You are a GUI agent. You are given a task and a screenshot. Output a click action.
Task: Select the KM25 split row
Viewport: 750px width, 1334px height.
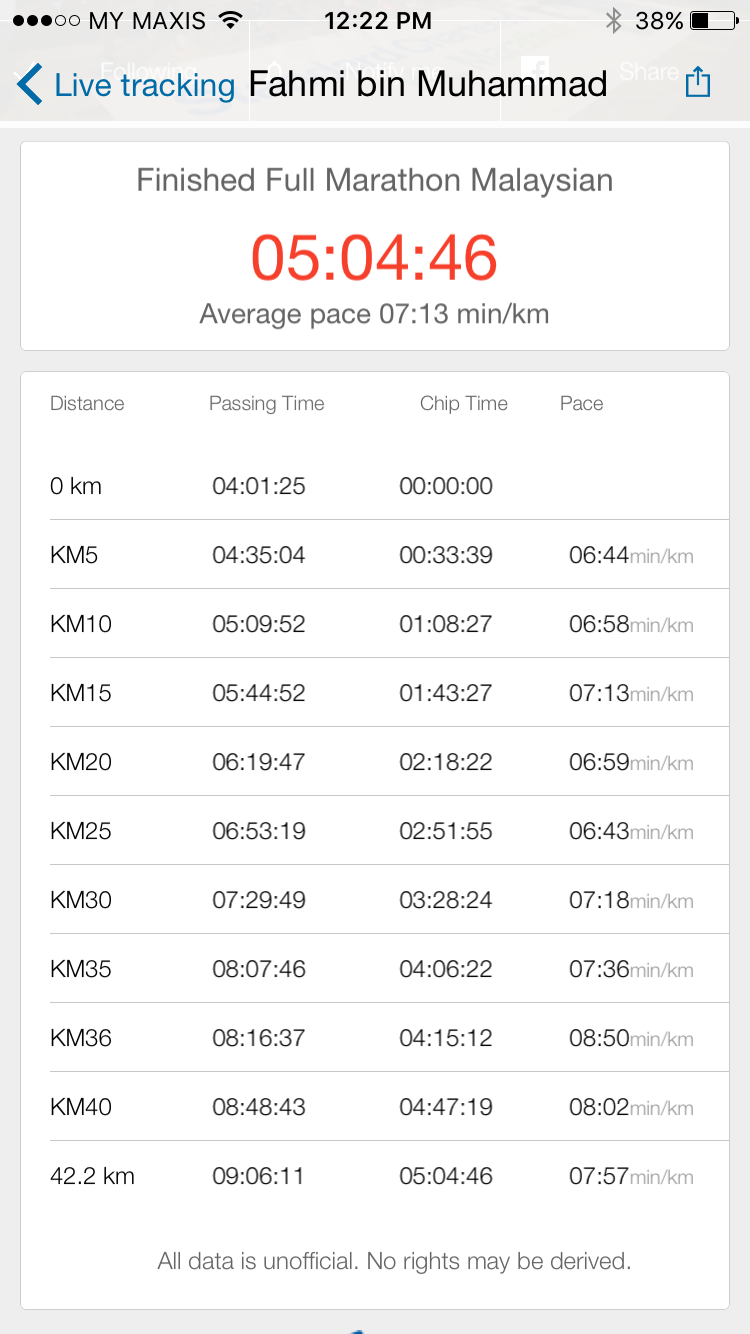(x=374, y=831)
